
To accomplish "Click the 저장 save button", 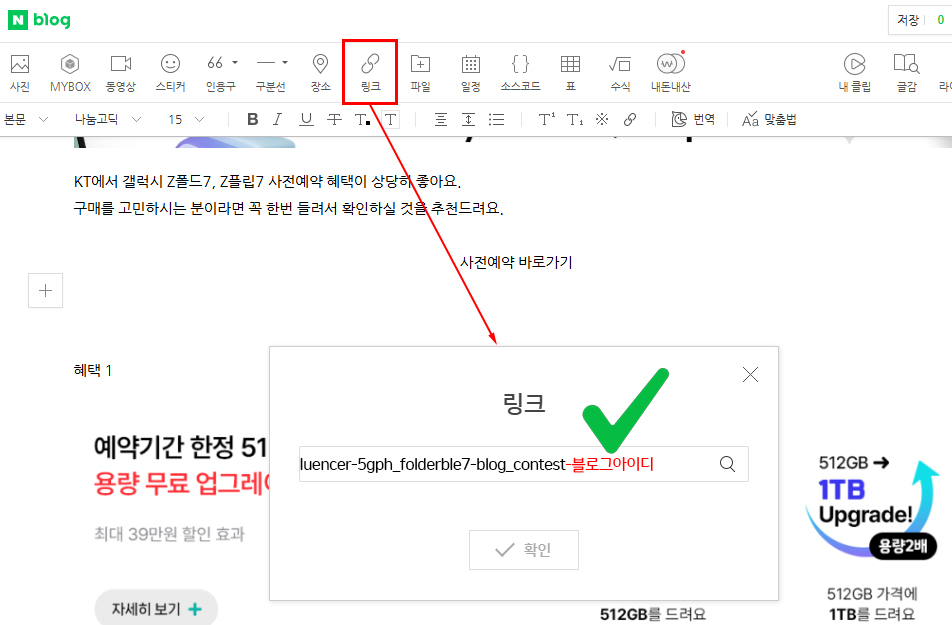I will tap(908, 20).
